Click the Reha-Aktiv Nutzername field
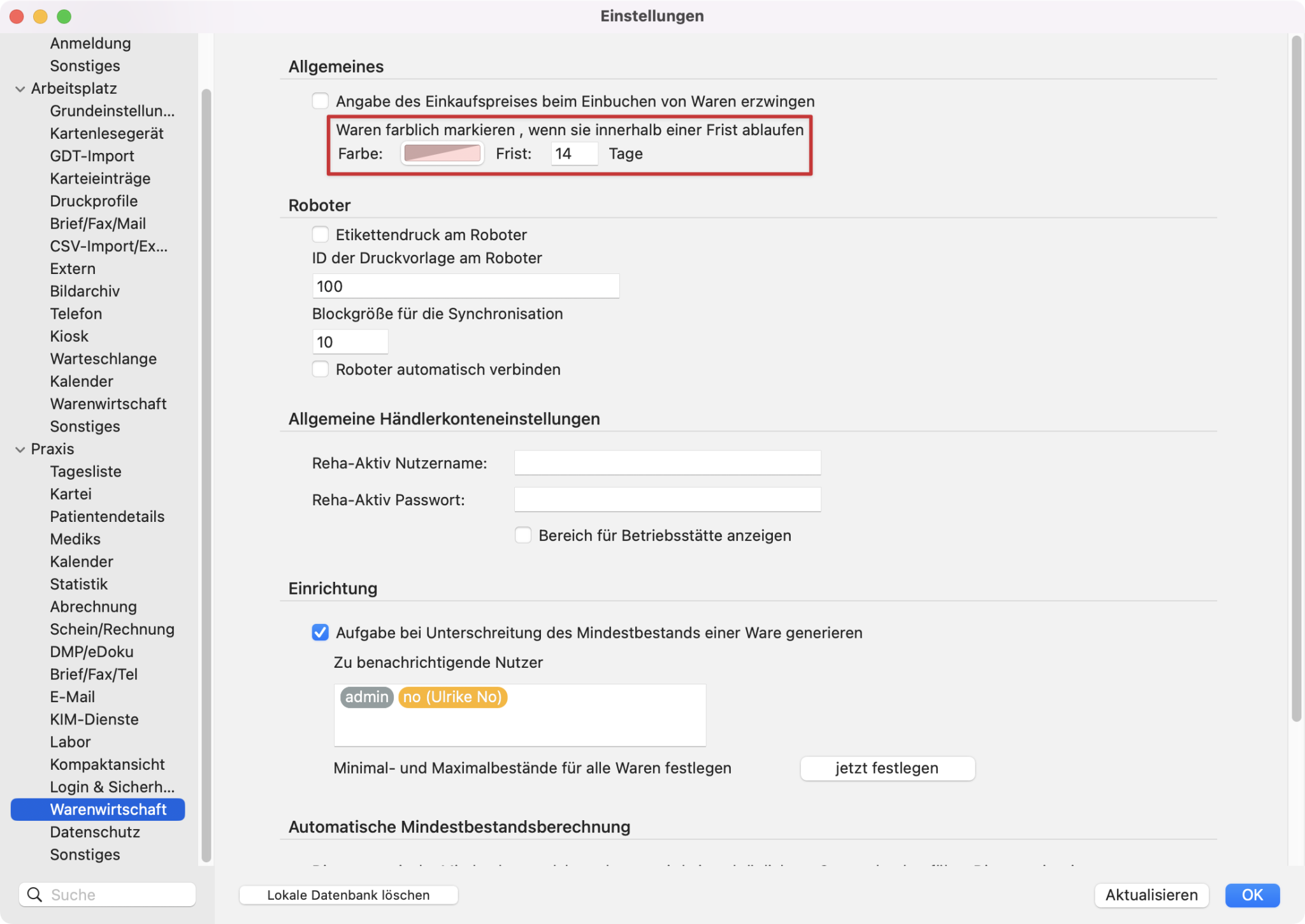The width and height of the screenshot is (1305, 924). [667, 463]
